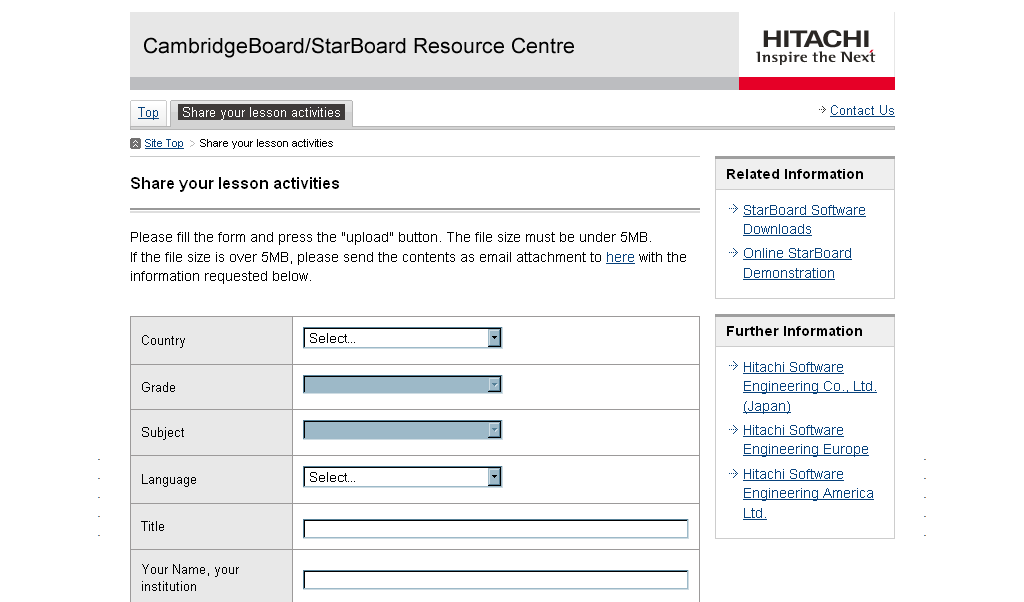
Task: Focus the Your Name, your institution field
Action: click(x=496, y=580)
